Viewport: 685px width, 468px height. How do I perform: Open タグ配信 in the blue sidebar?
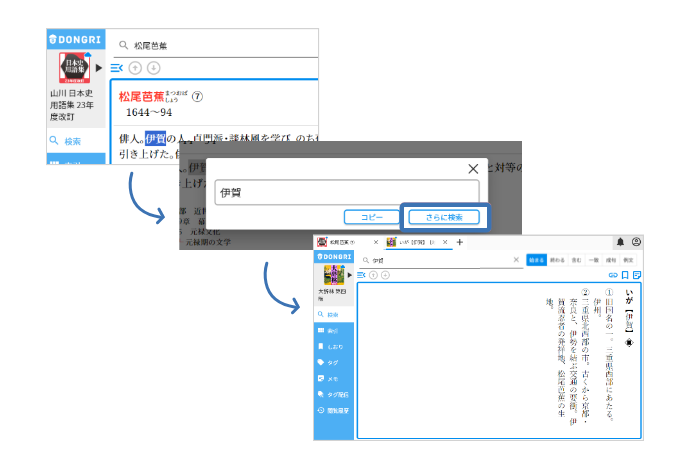pyautogui.click(x=334, y=395)
